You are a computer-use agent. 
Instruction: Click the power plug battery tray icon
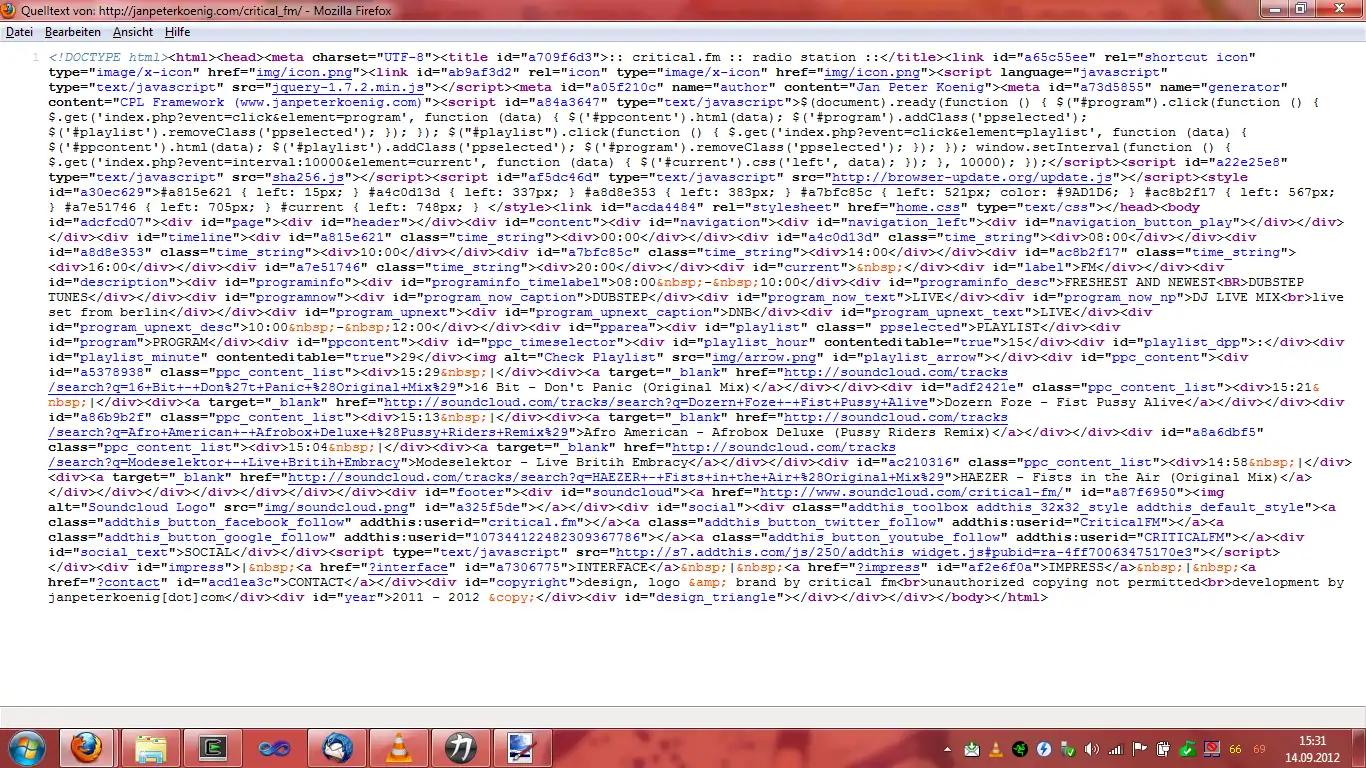click(x=1164, y=749)
